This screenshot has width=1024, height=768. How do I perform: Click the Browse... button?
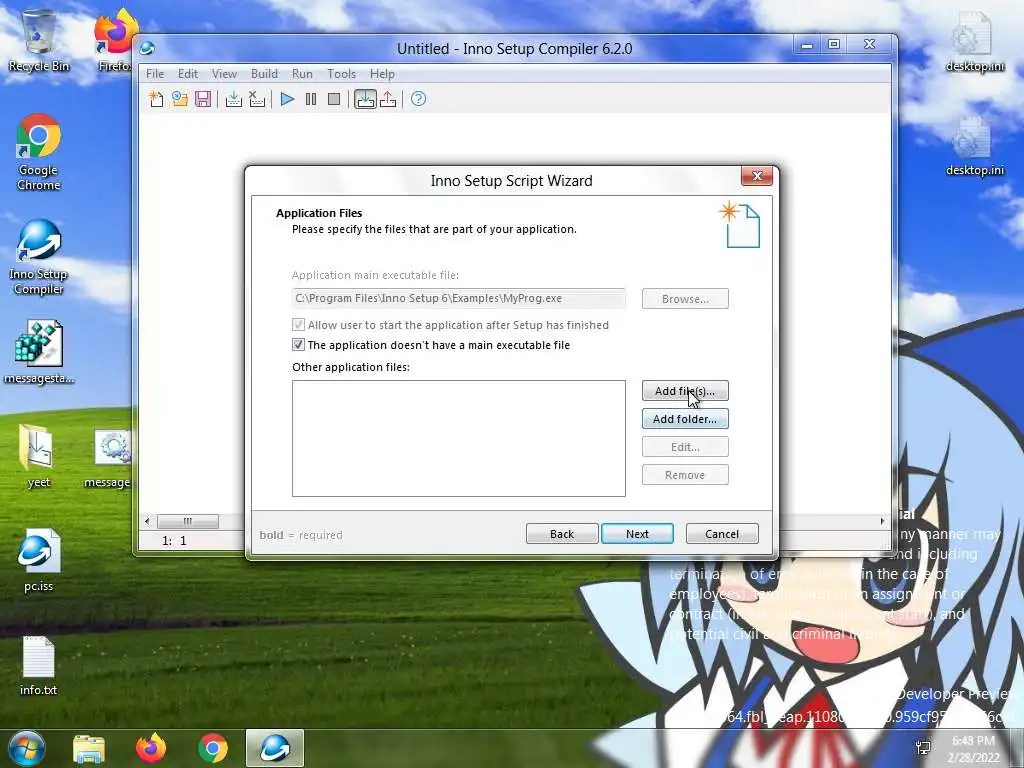tap(685, 298)
